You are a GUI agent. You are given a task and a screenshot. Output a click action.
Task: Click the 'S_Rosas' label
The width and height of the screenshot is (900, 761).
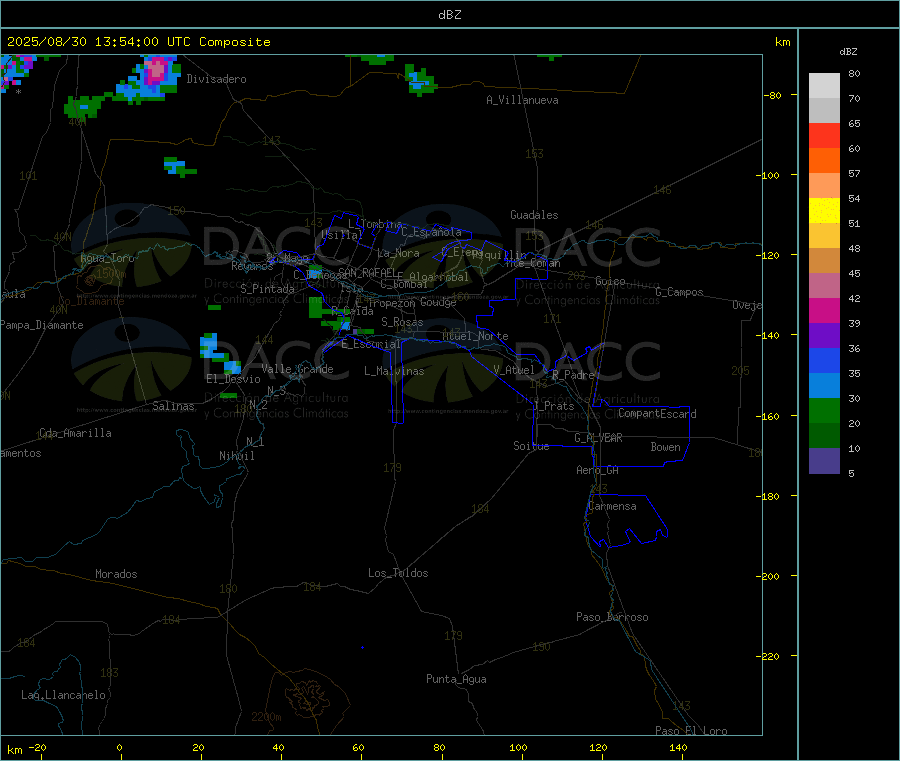pyautogui.click(x=402, y=322)
